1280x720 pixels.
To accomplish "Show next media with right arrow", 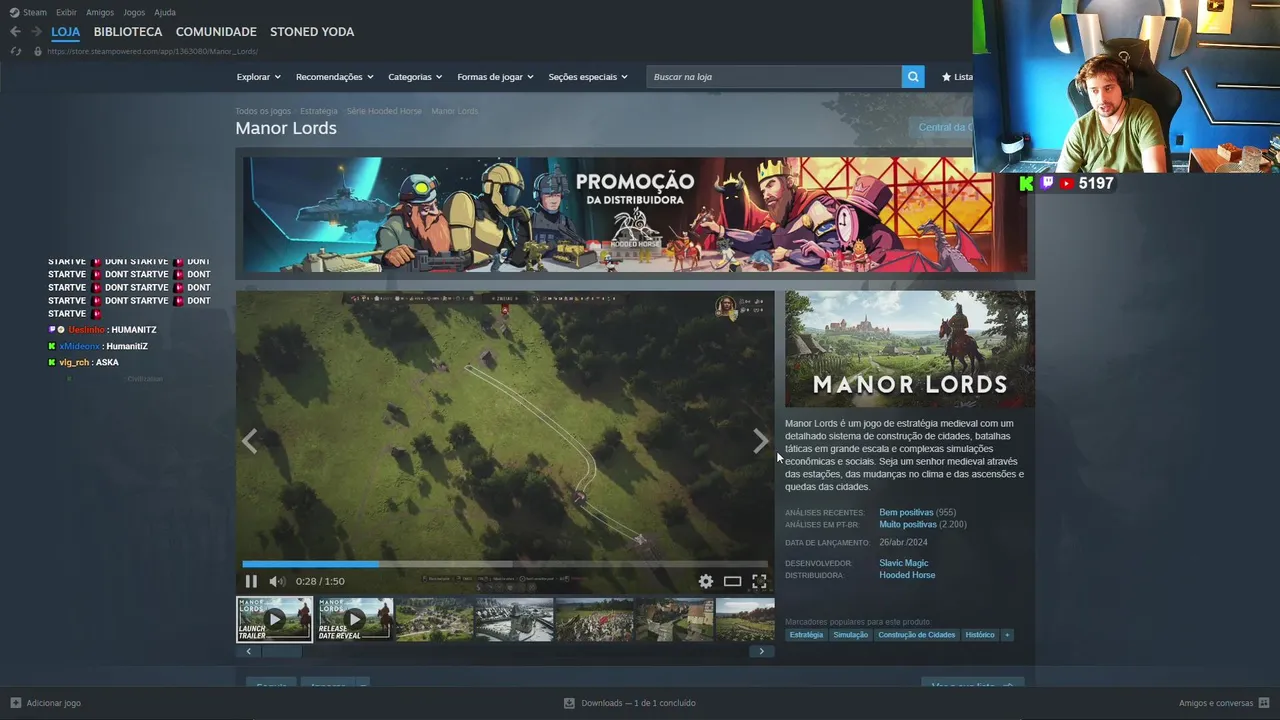I will click(x=761, y=441).
